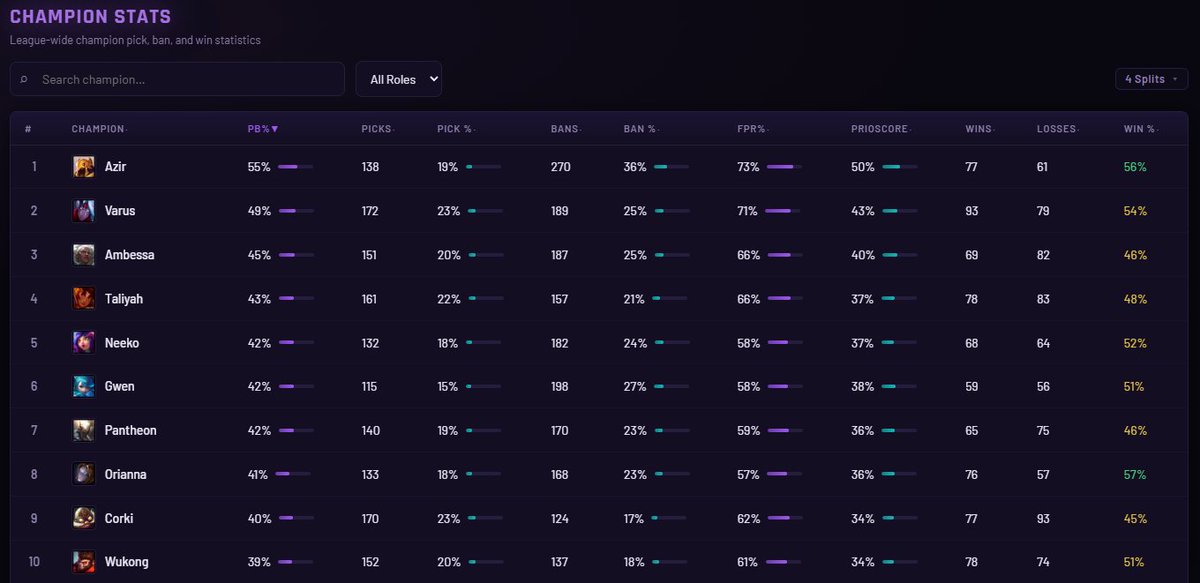
Task: Sort table by FPR% column header
Action: click(752, 129)
